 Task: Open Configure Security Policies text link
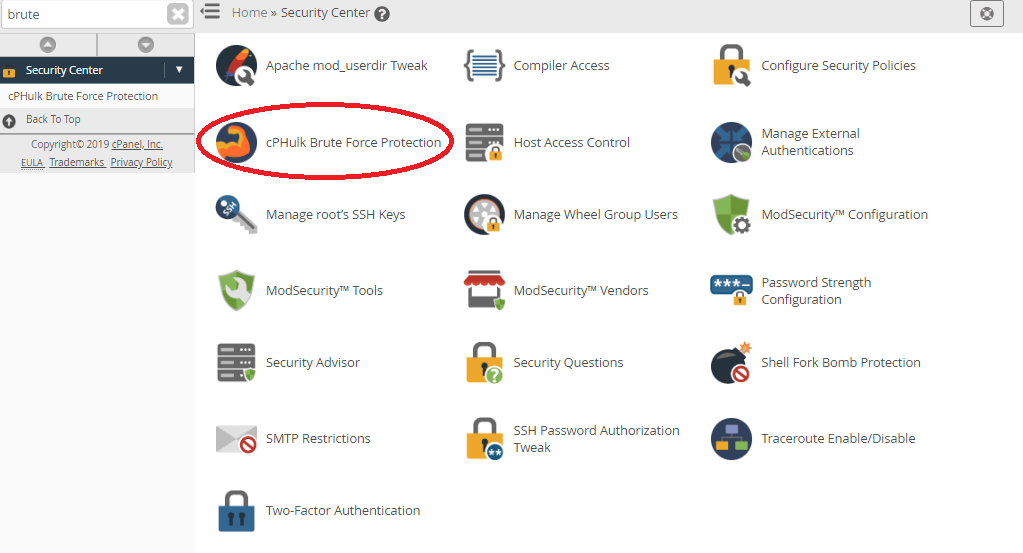coord(838,65)
